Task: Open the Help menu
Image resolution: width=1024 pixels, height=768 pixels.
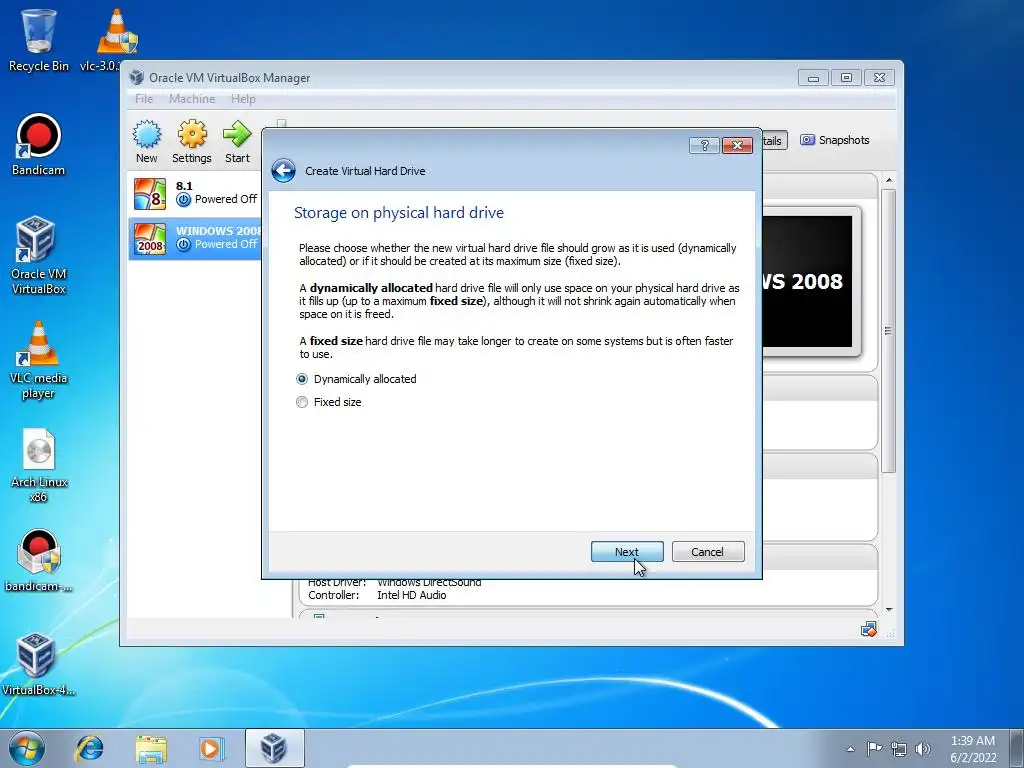Action: [243, 99]
